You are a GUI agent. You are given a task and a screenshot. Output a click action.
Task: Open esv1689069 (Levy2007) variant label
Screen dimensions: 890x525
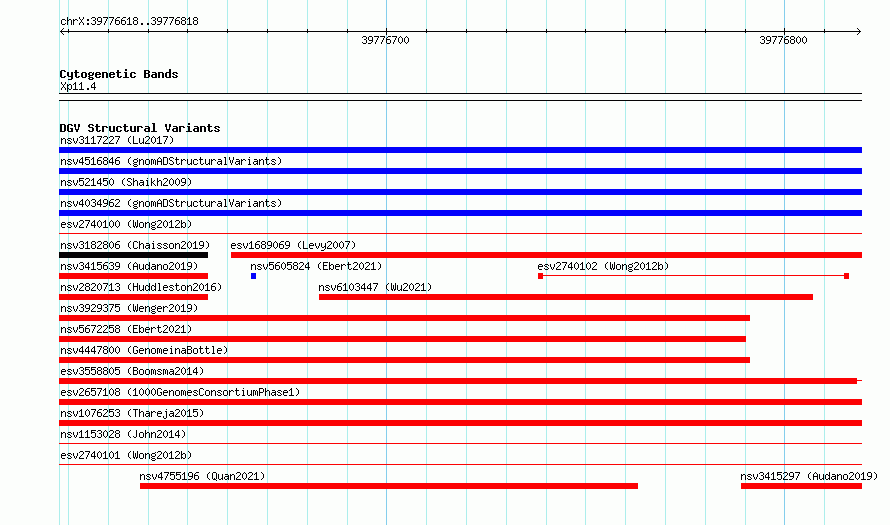pos(293,245)
